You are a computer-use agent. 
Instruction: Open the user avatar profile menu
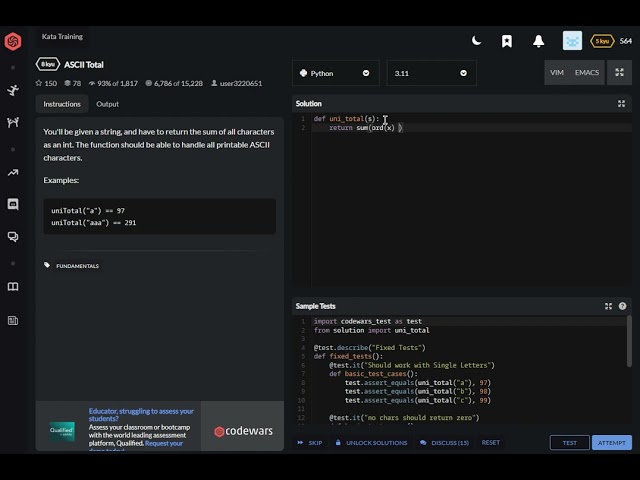572,41
